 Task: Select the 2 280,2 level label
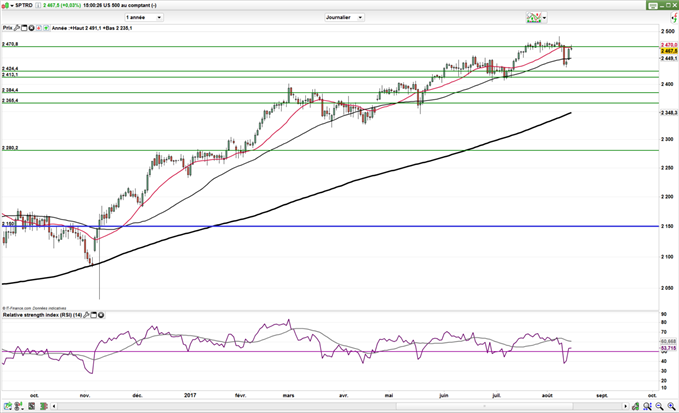10,148
